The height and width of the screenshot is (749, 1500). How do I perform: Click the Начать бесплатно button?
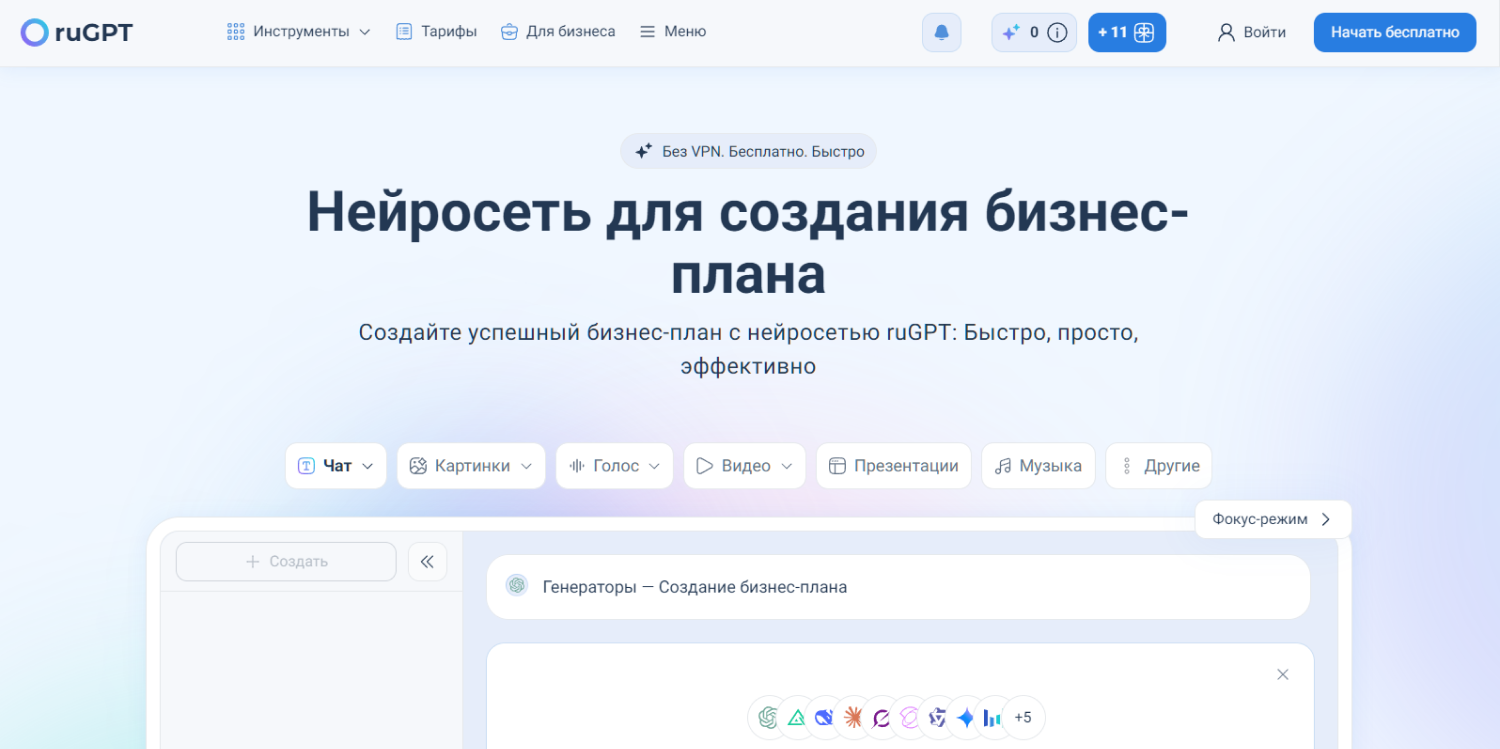point(1395,32)
